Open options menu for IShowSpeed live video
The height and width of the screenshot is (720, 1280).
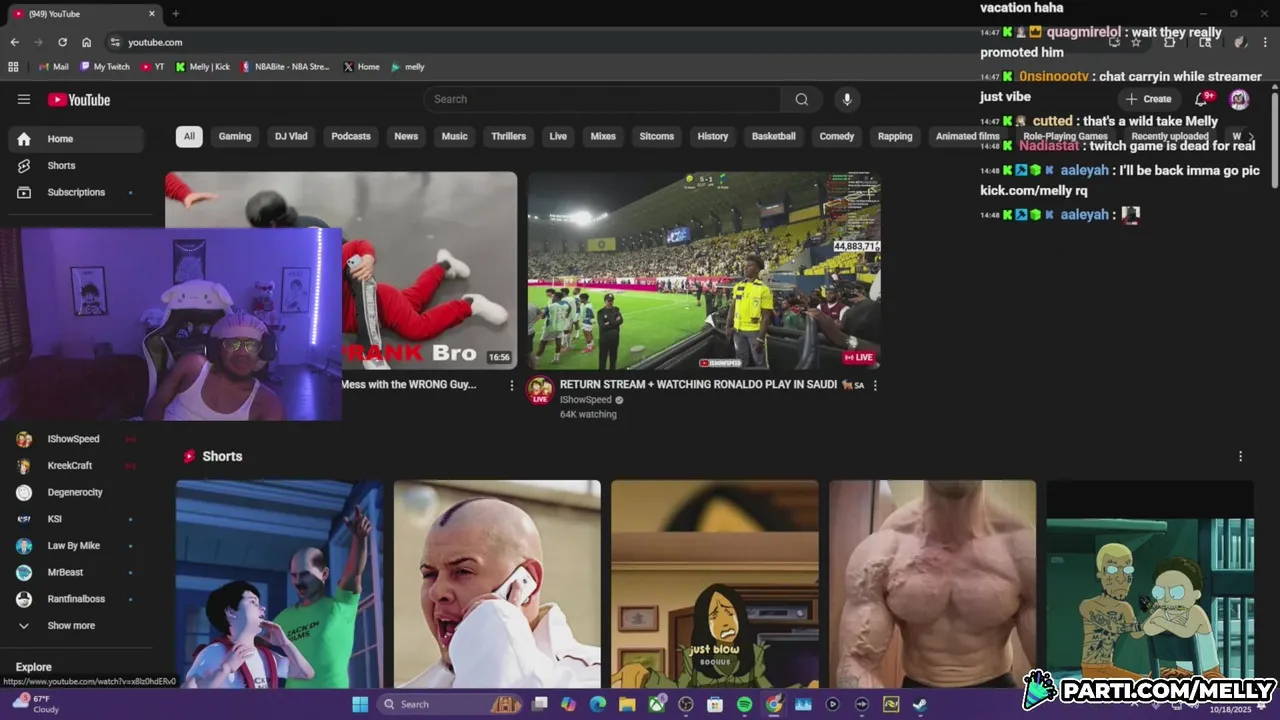point(875,385)
